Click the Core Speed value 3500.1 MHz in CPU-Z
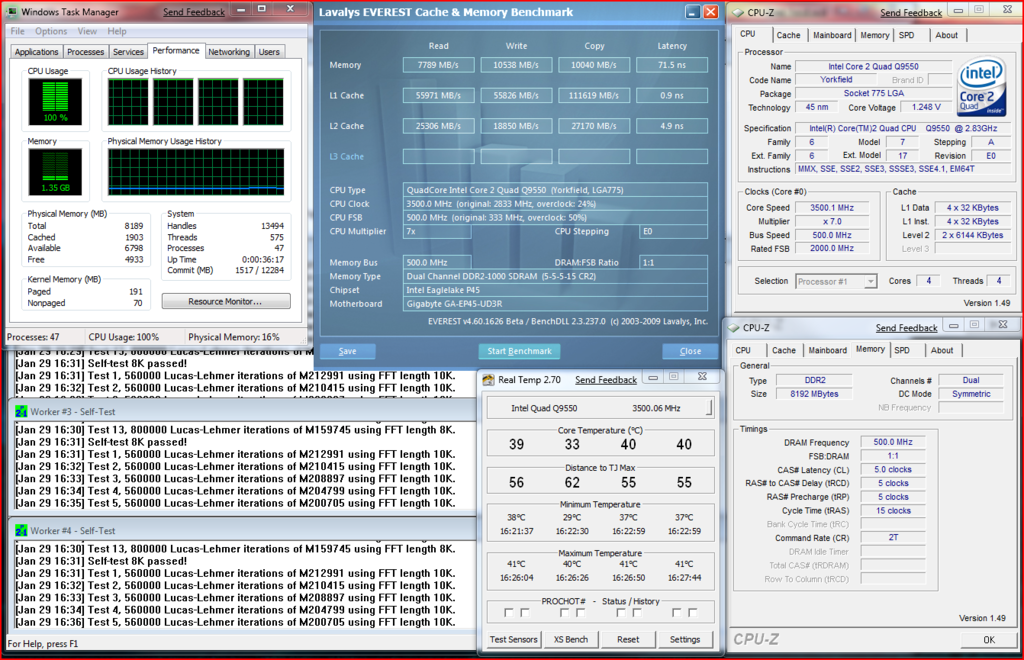Image resolution: width=1024 pixels, height=660 pixels. coord(832,208)
